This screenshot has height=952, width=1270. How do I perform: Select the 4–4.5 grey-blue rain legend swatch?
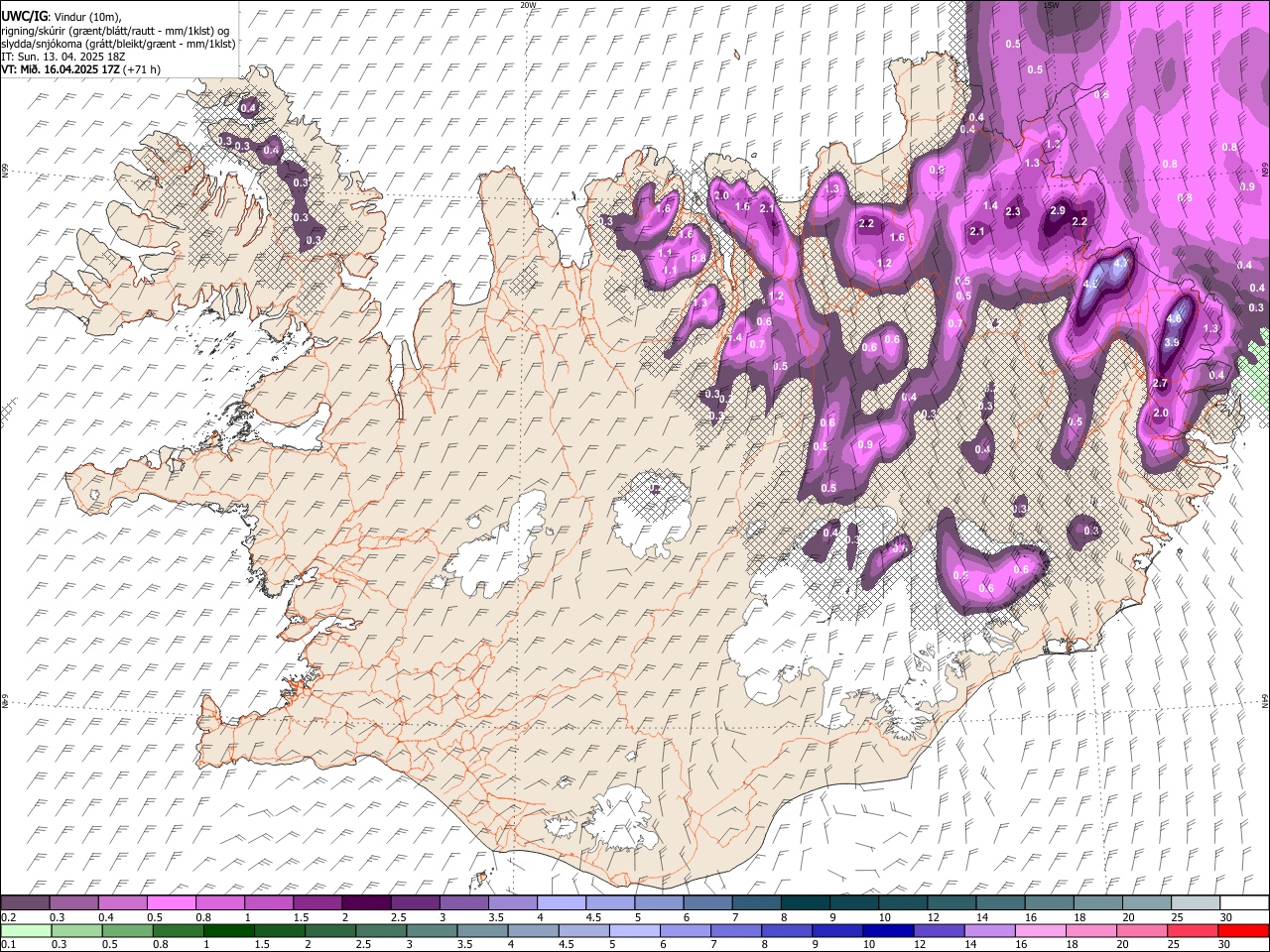coord(534,930)
